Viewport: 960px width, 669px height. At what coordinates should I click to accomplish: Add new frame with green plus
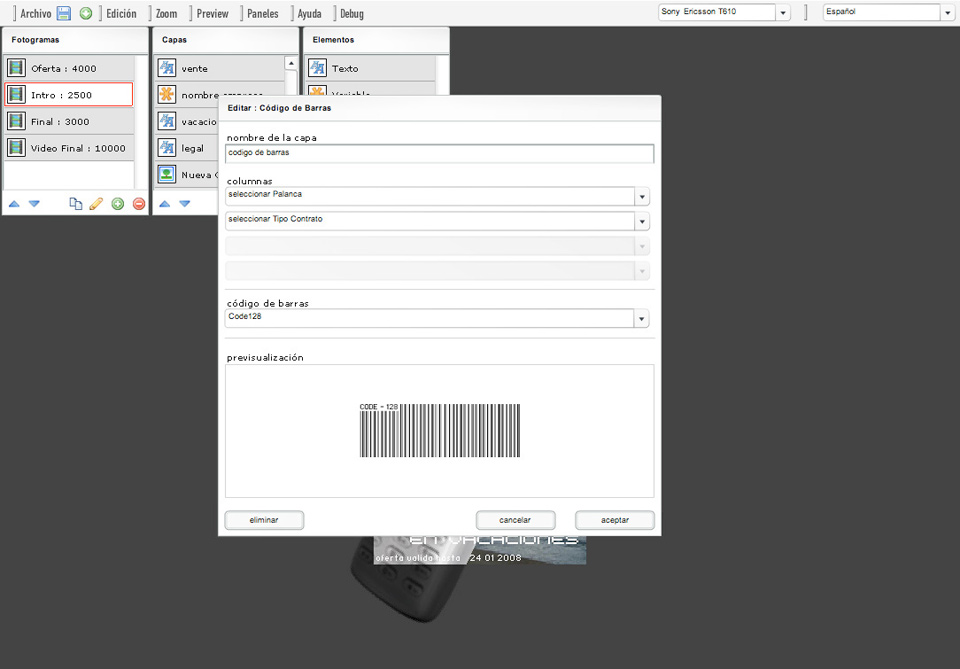pos(118,204)
